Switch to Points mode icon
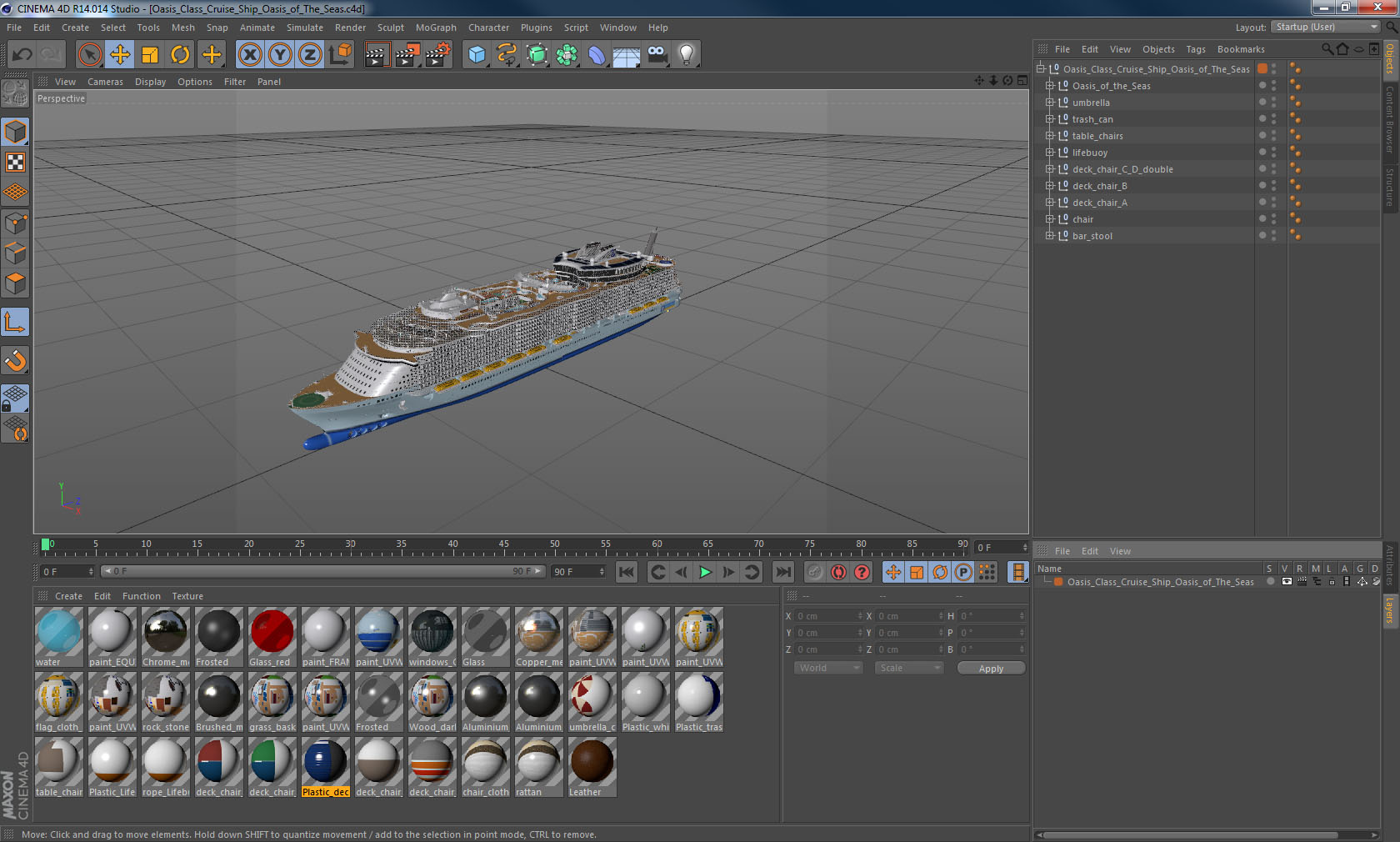Viewport: 1400px width, 842px height. point(15,223)
